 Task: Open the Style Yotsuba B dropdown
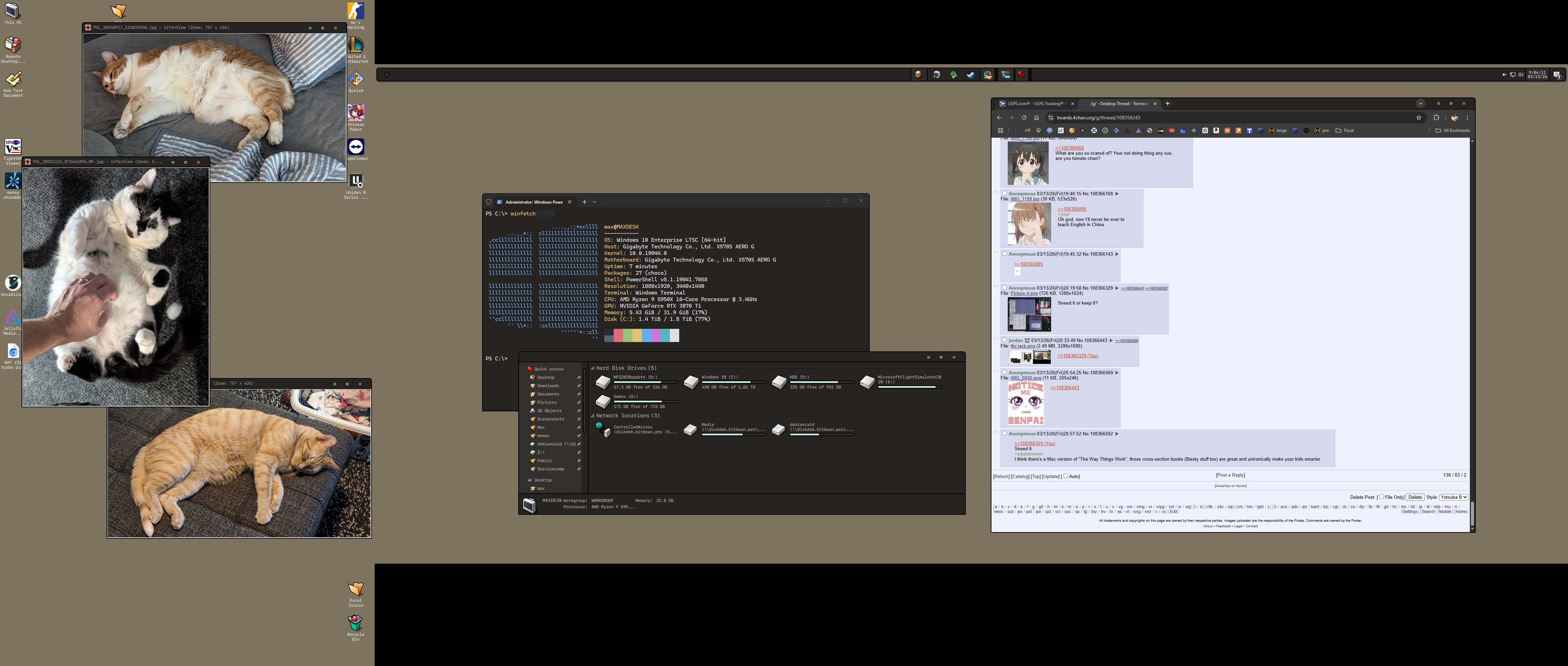pos(1453,497)
